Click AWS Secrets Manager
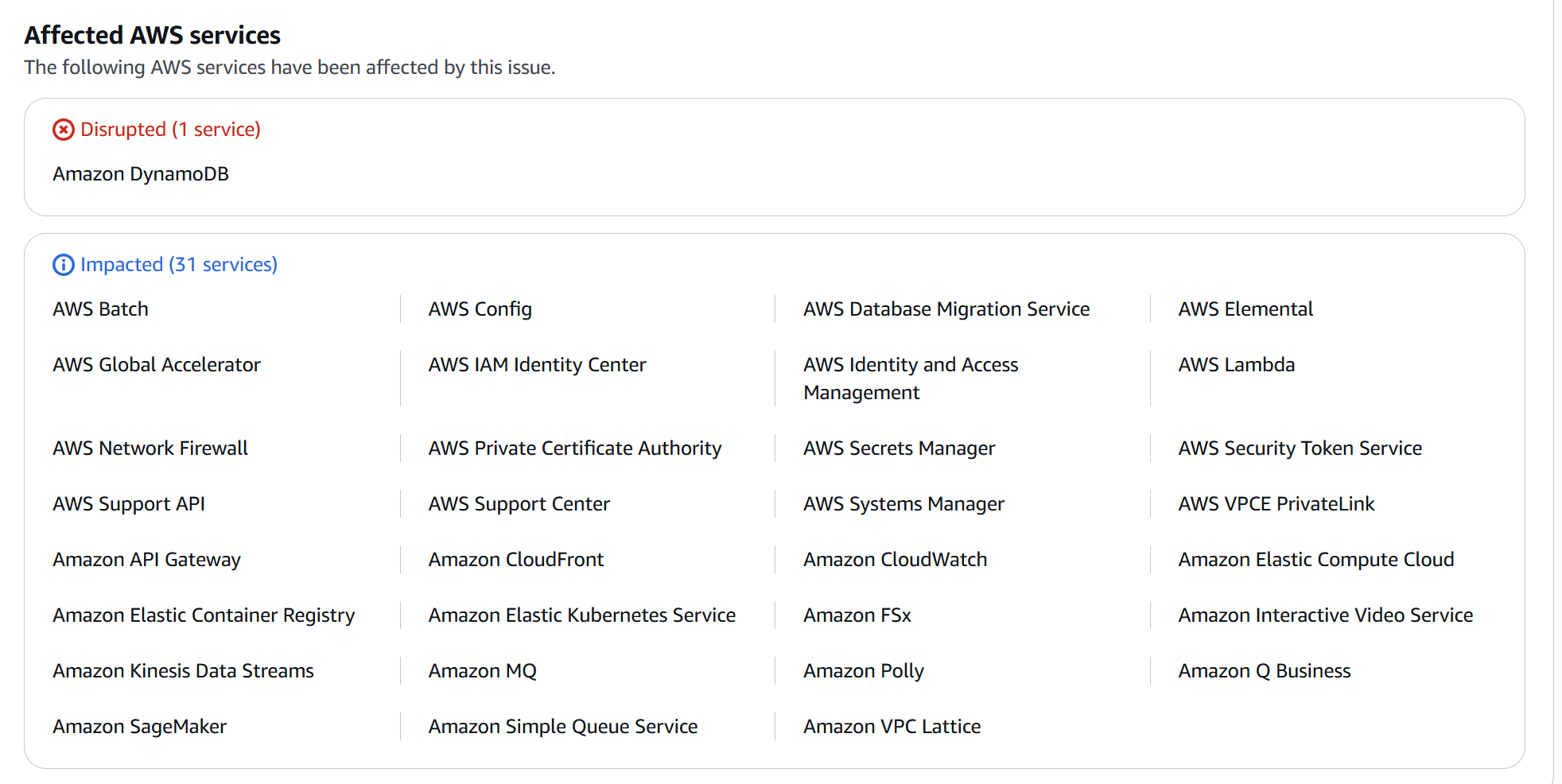 click(x=899, y=448)
